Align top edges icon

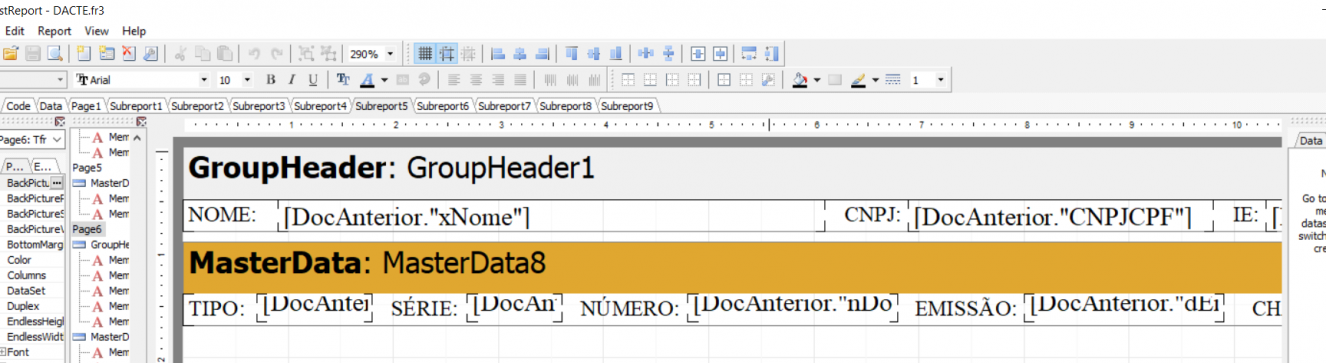pos(572,54)
